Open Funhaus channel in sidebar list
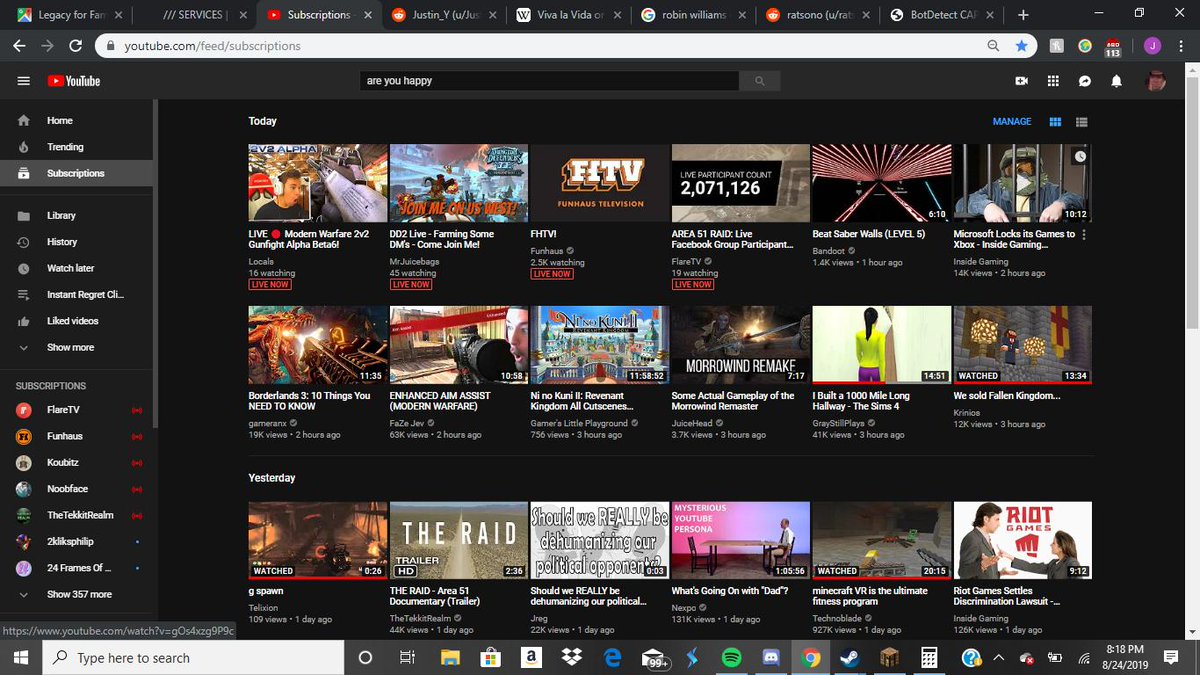Viewport: 1200px width, 675px height. point(77,436)
